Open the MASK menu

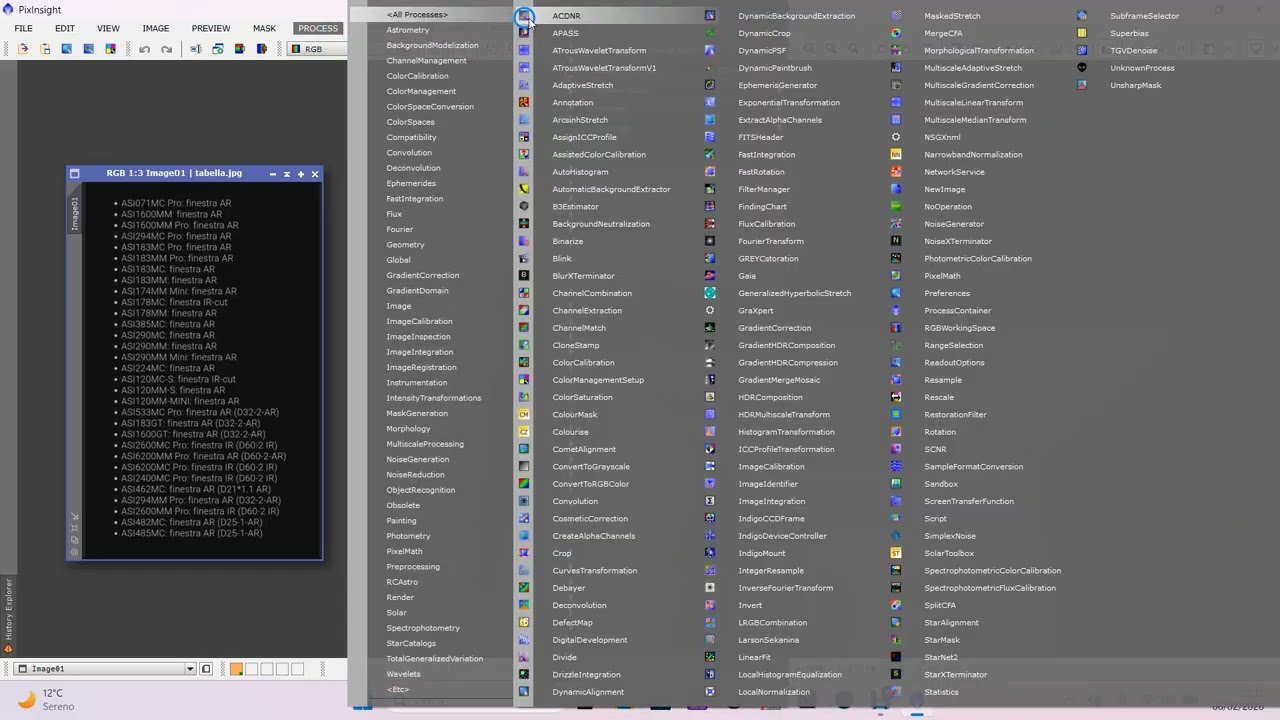tap(264, 28)
